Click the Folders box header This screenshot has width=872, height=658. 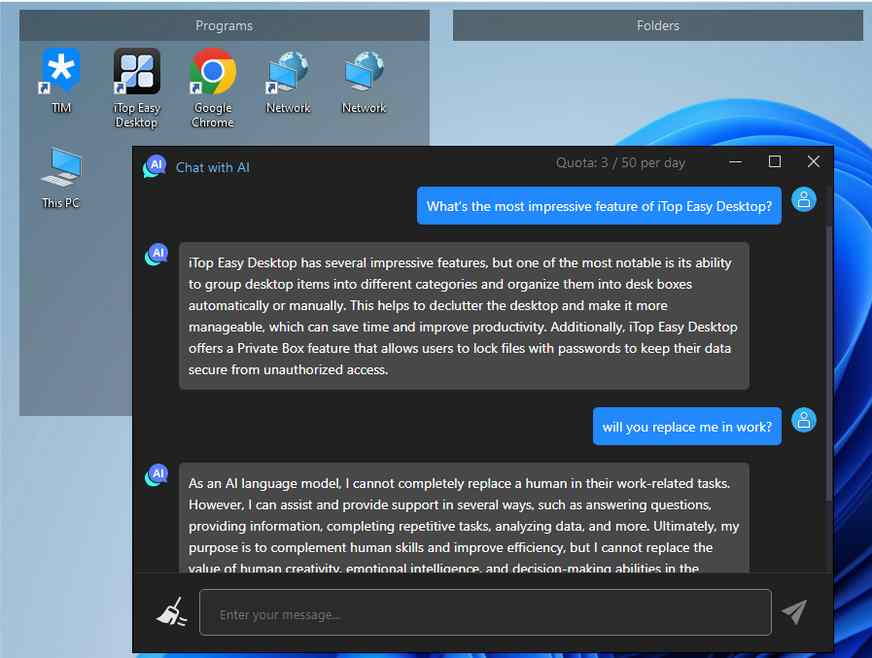[658, 26]
